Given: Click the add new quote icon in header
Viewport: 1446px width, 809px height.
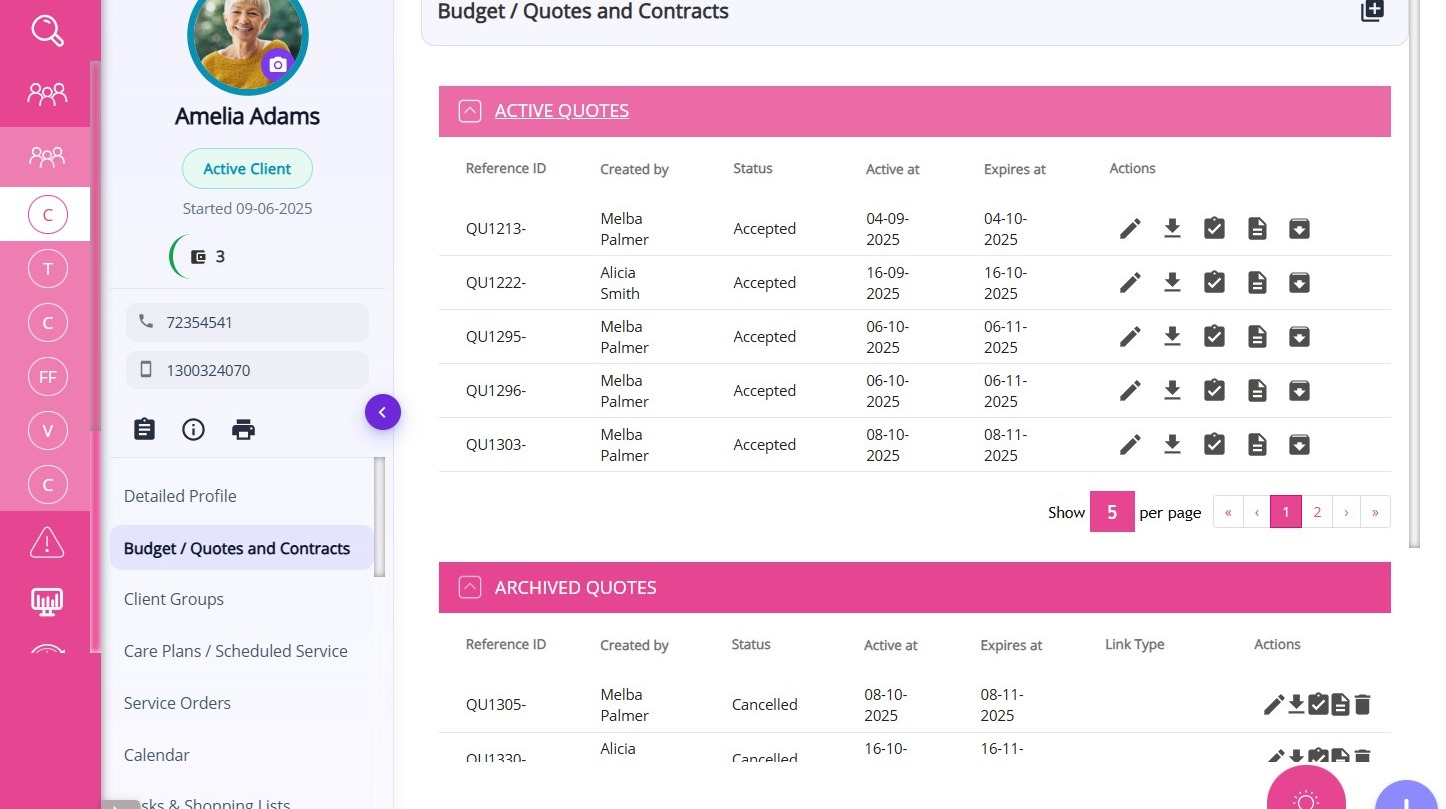Looking at the screenshot, I should [1372, 11].
